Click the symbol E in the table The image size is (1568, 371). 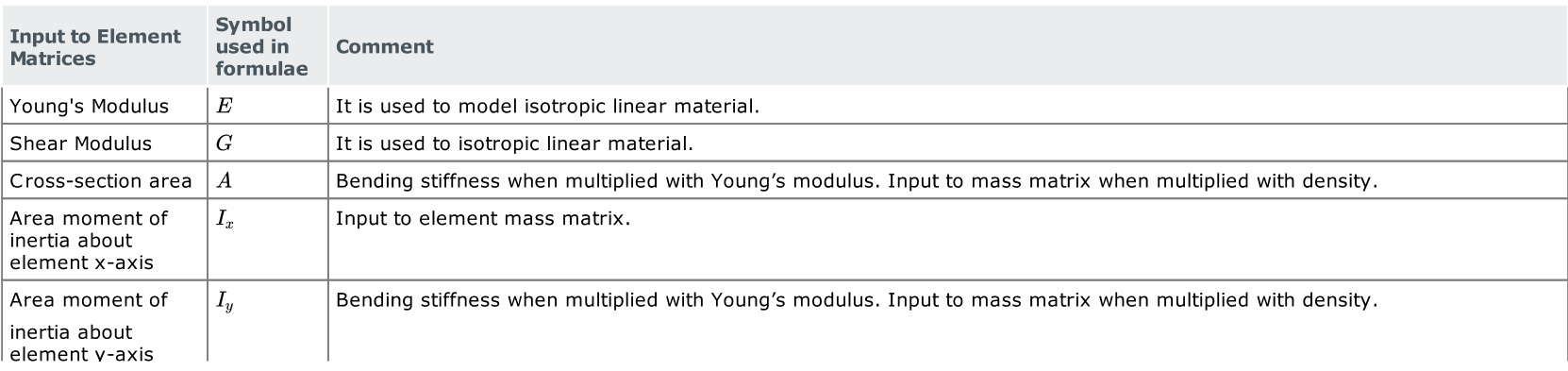click(224, 106)
